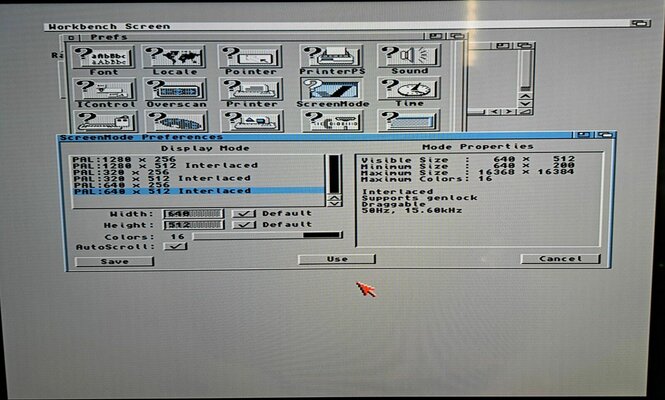The width and height of the screenshot is (665, 400).
Task: Open the Pointer preferences icon
Action: click(x=250, y=57)
